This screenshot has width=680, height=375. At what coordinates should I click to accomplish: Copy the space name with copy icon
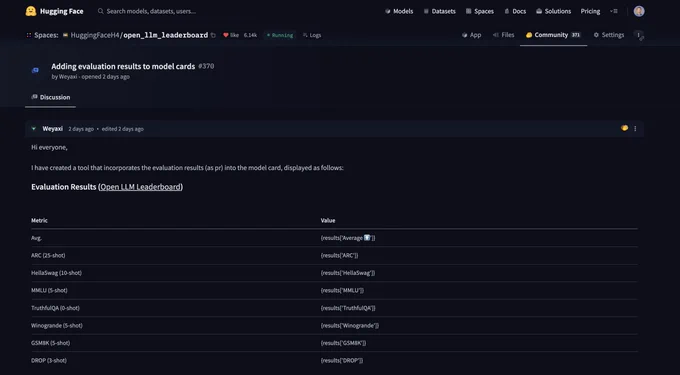(213, 35)
